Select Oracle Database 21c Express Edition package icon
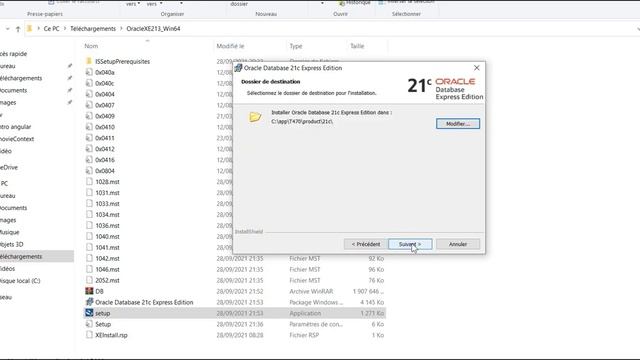 89,302
